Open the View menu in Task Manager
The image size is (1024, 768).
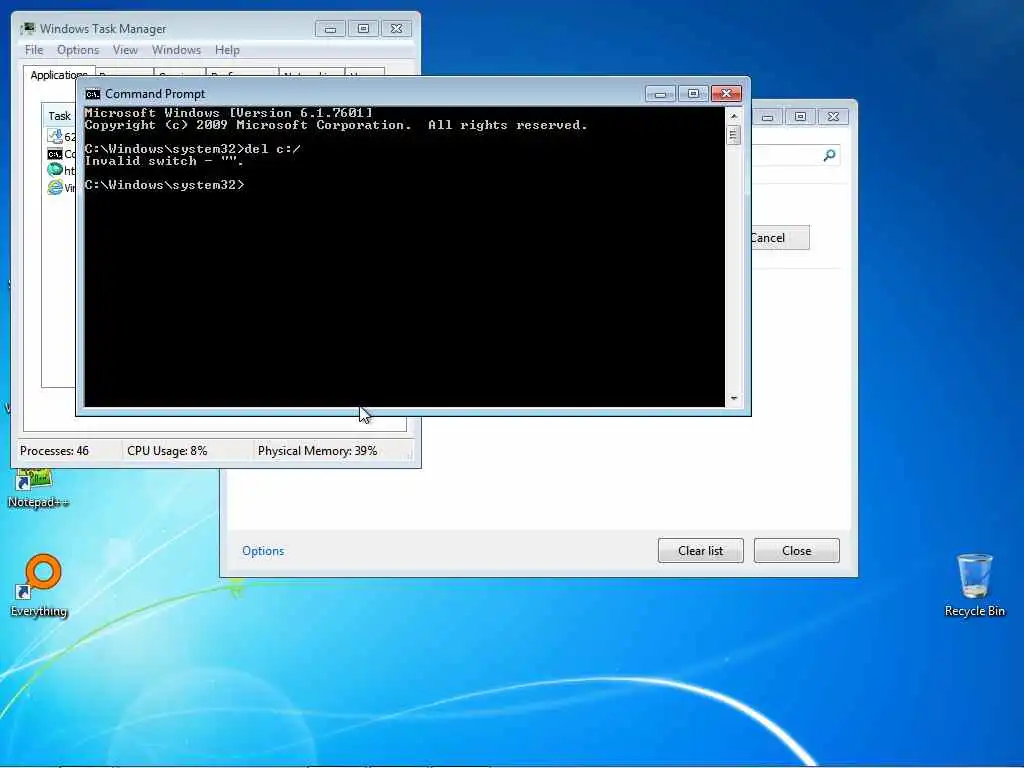pyautogui.click(x=125, y=50)
